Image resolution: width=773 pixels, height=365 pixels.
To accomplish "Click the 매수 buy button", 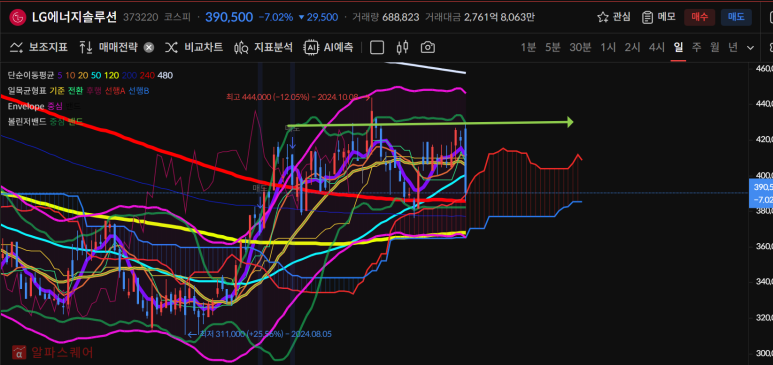I will tap(699, 17).
